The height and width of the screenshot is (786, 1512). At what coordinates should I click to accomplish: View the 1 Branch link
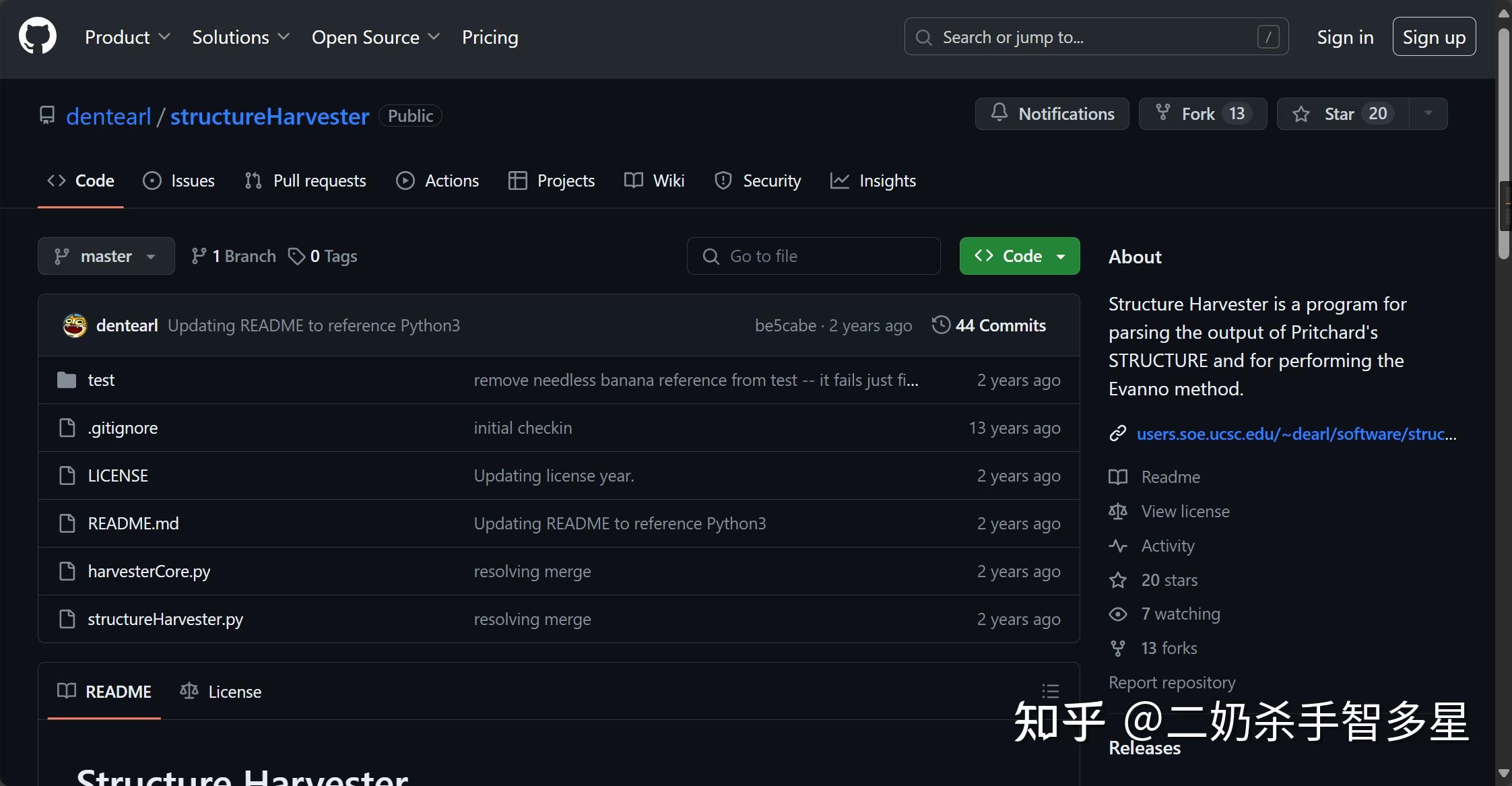tap(234, 256)
